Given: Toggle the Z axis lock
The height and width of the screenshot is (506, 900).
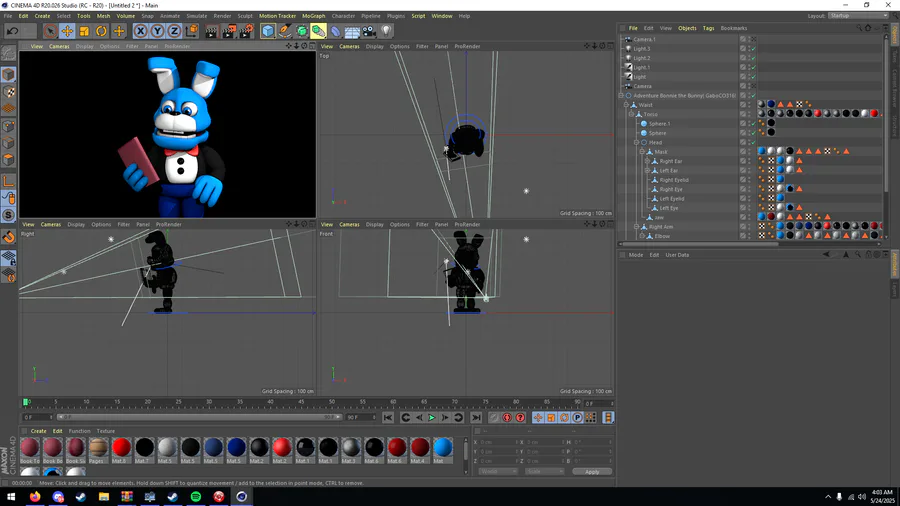Looking at the screenshot, I should pyautogui.click(x=174, y=31).
